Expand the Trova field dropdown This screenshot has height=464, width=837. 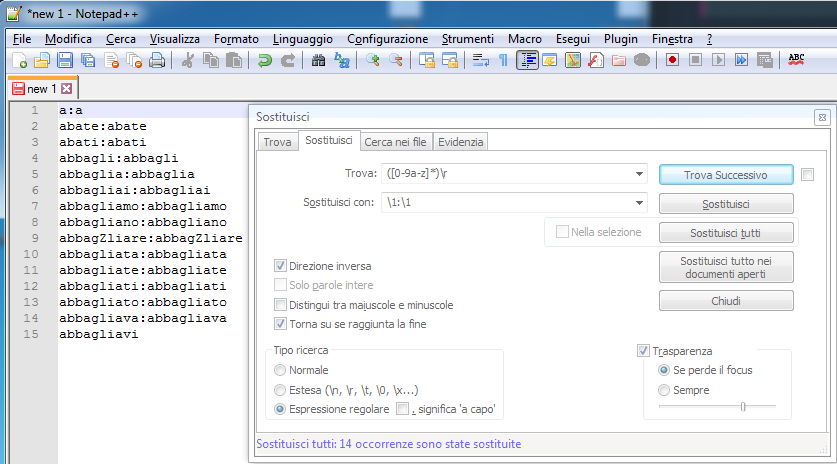639,174
